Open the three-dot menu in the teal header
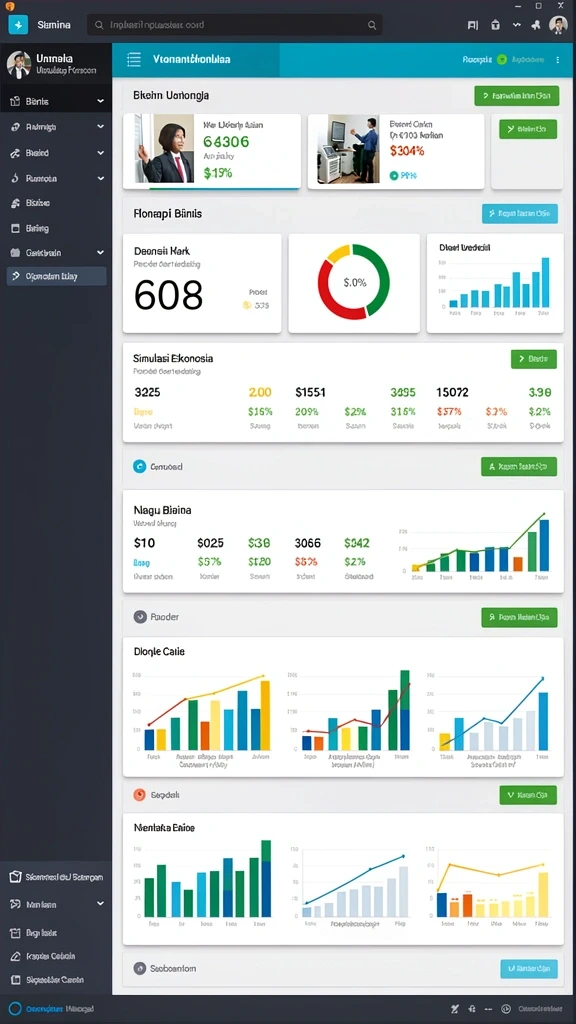 557,59
